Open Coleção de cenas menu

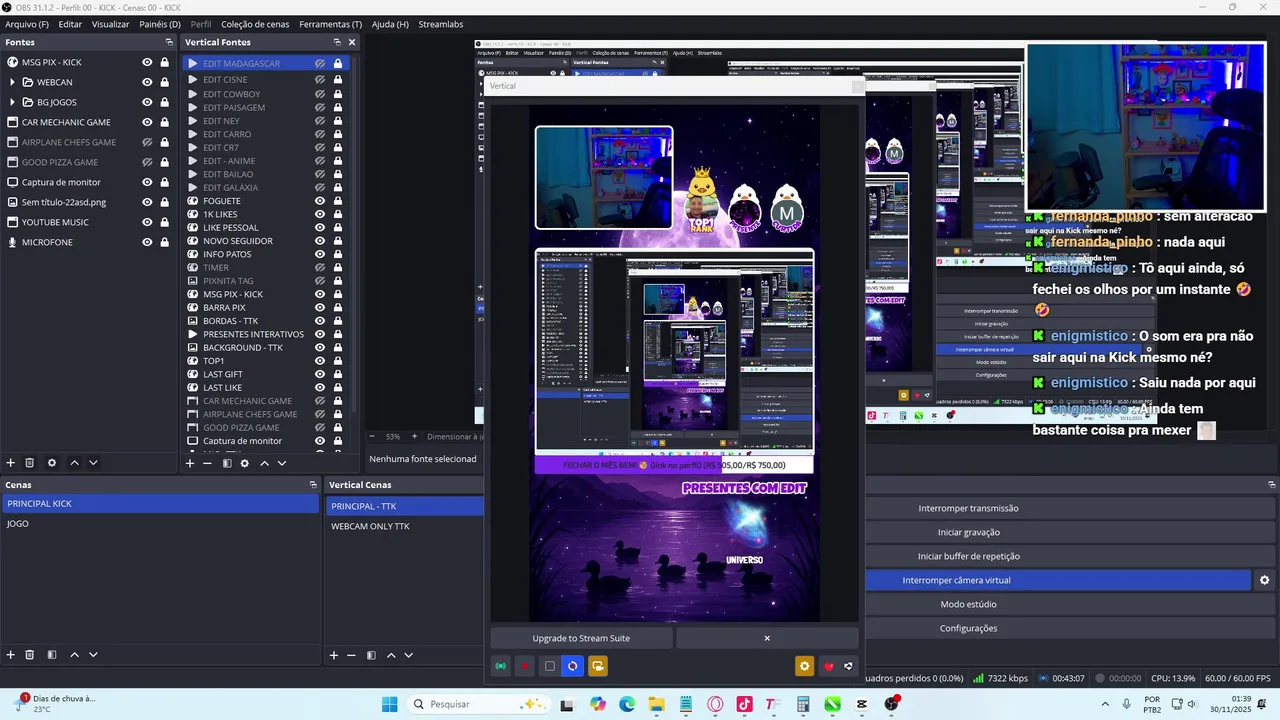pos(255,24)
